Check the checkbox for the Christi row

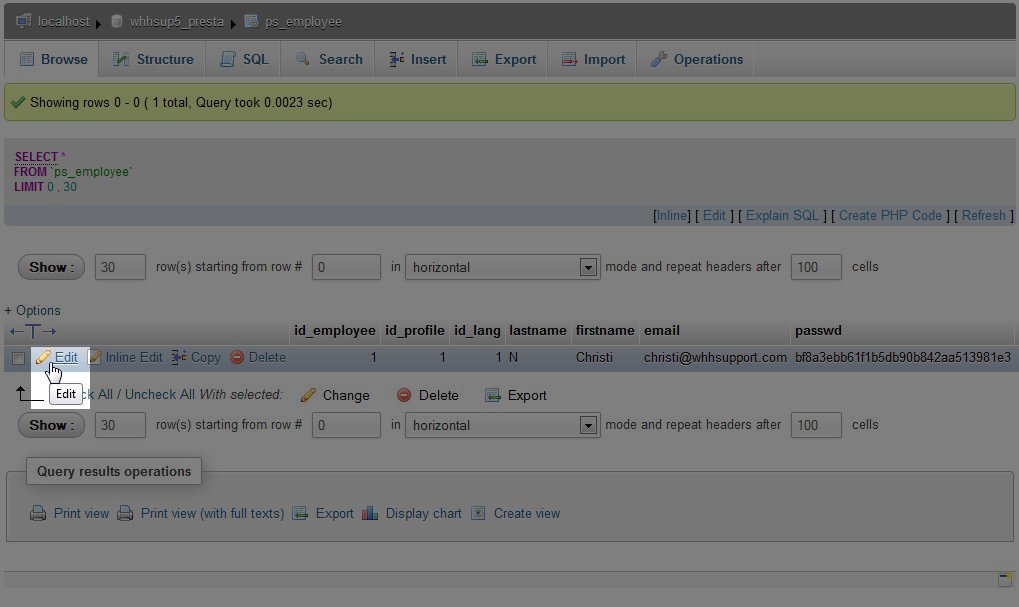(18, 358)
